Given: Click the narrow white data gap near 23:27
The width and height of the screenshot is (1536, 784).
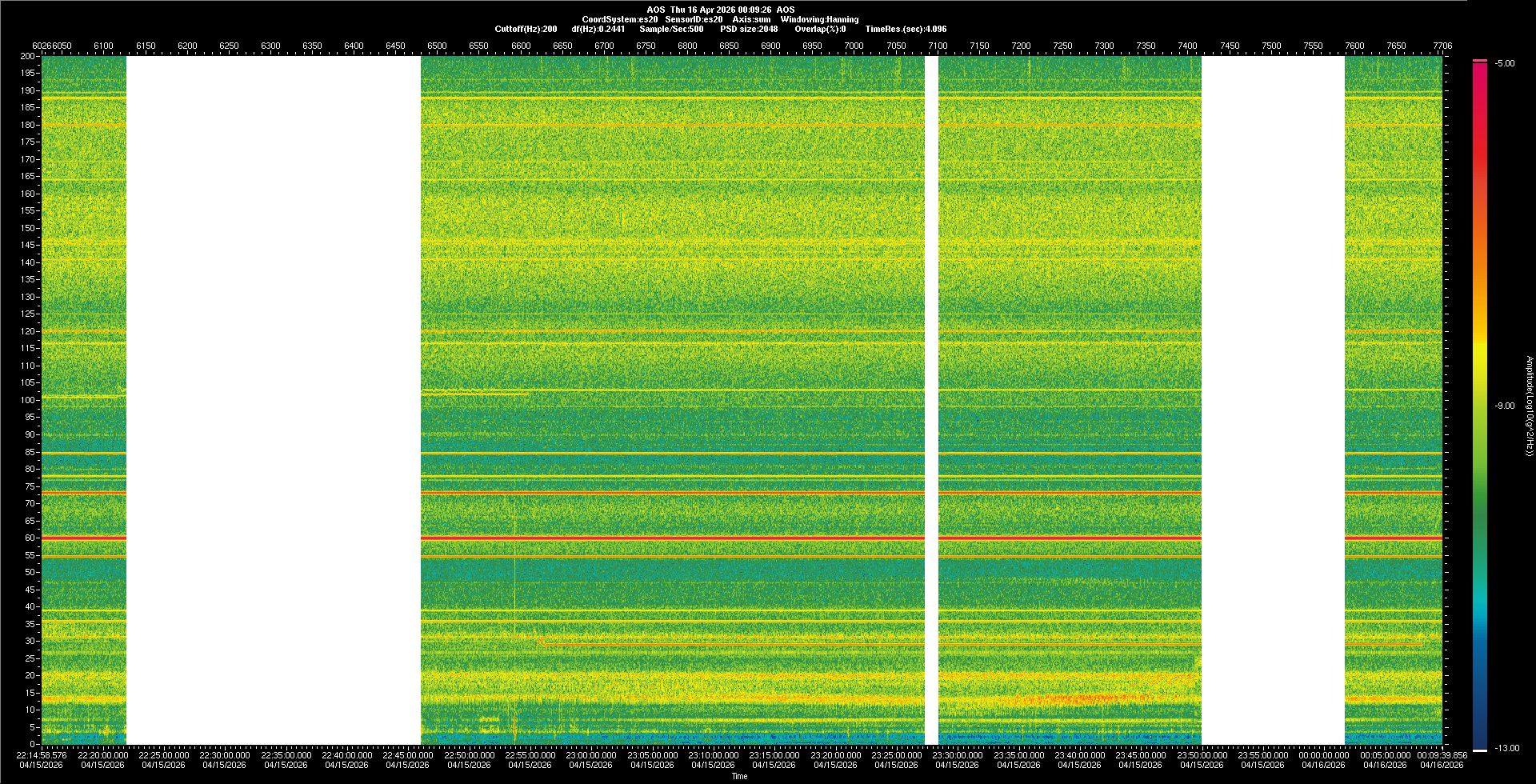Looking at the screenshot, I should (931, 400).
